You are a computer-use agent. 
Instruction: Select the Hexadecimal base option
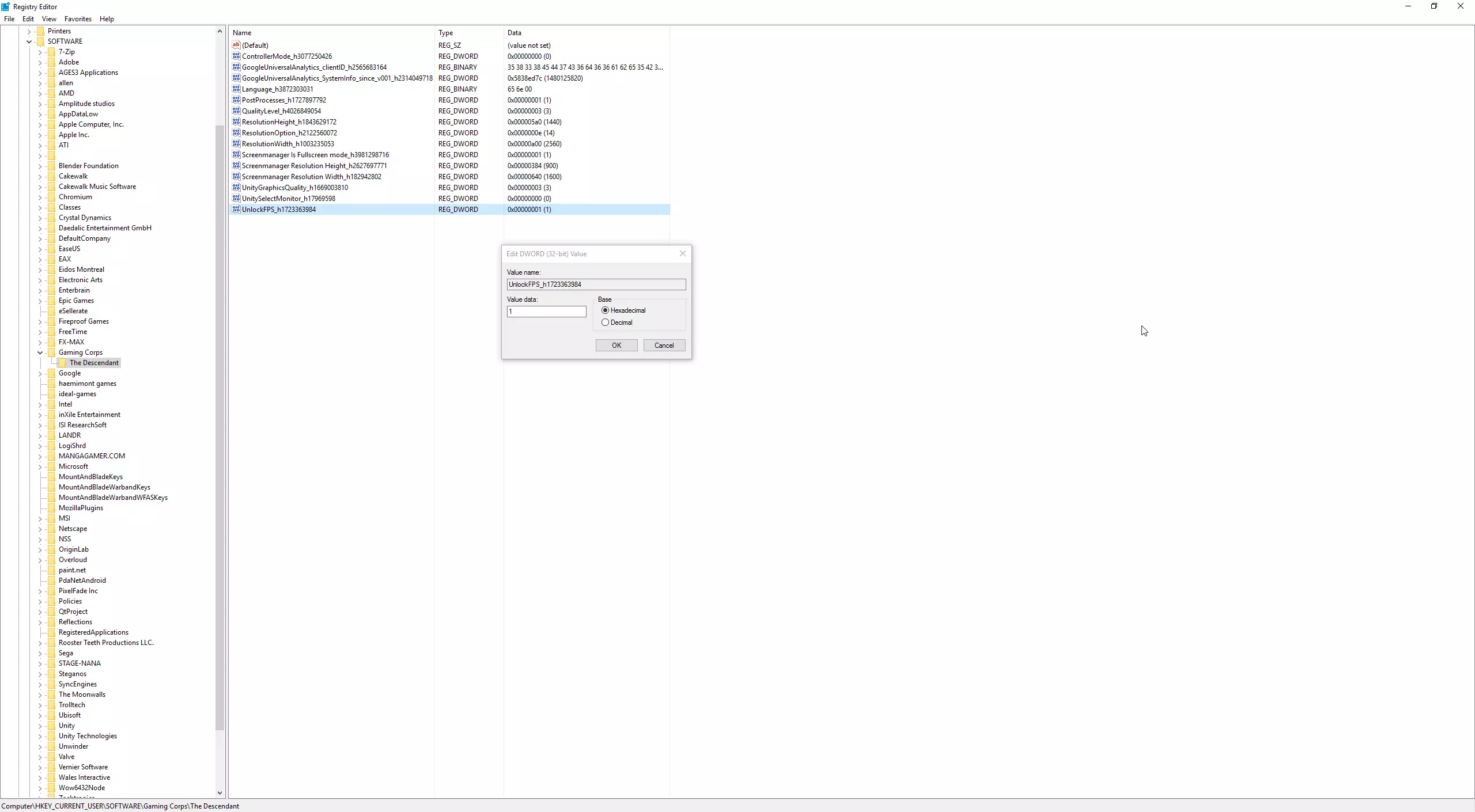coord(605,310)
